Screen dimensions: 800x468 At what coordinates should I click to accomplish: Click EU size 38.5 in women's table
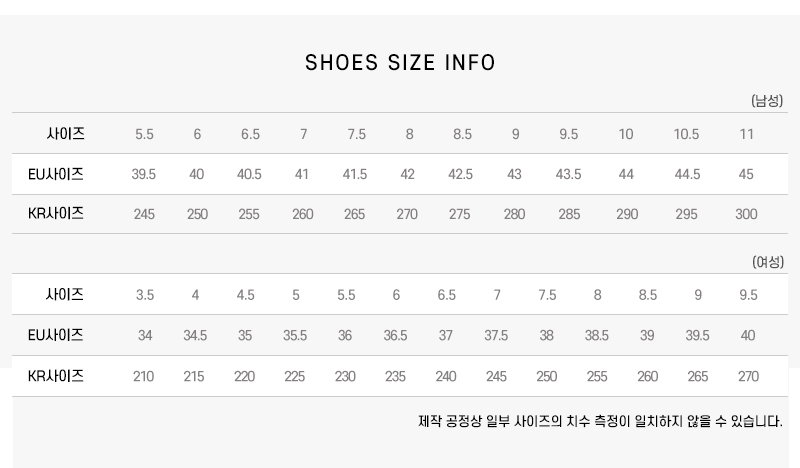(x=597, y=335)
